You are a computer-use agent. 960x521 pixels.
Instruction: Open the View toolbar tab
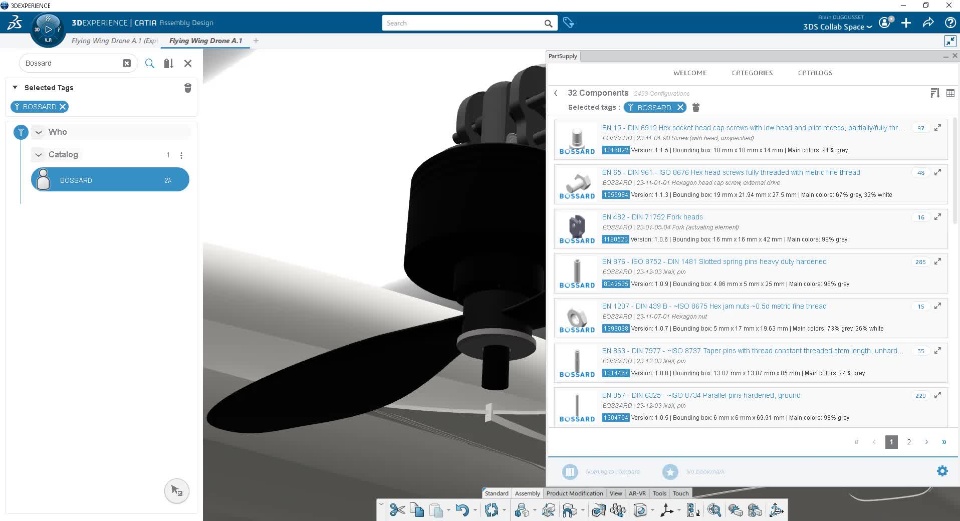616,493
